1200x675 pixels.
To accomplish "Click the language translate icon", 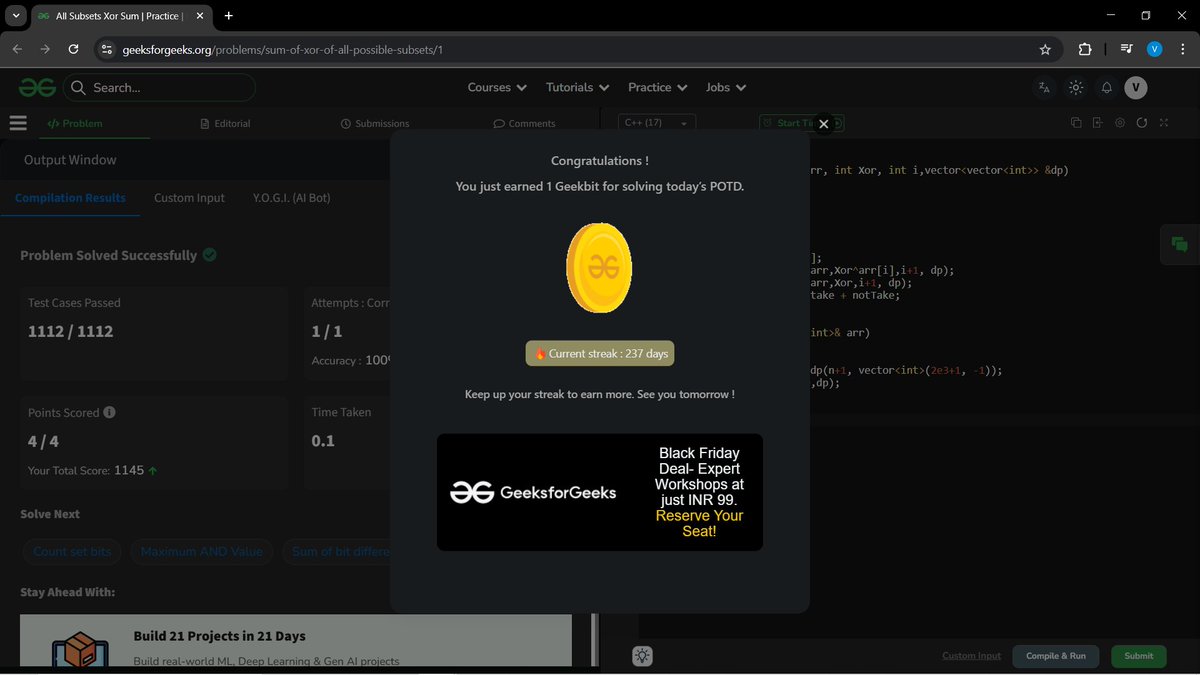I will 1044,88.
